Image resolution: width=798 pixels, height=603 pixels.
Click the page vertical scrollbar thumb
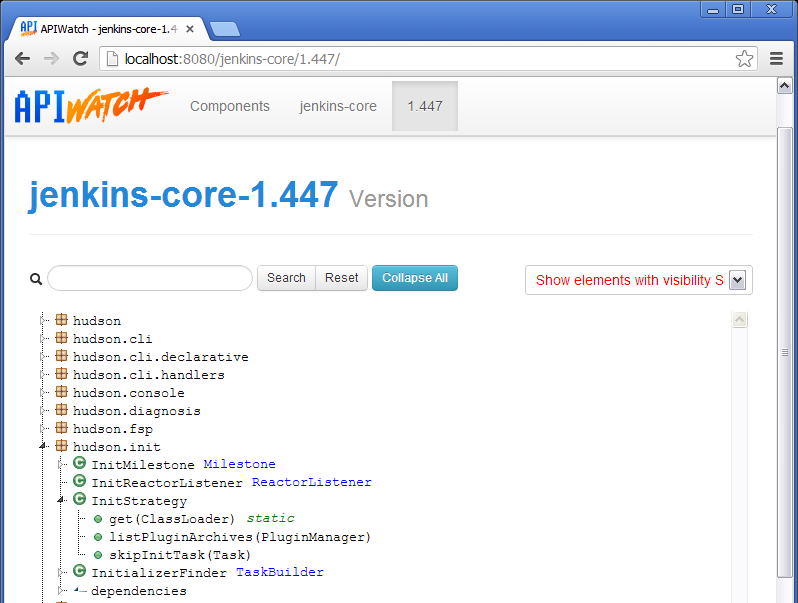784,351
